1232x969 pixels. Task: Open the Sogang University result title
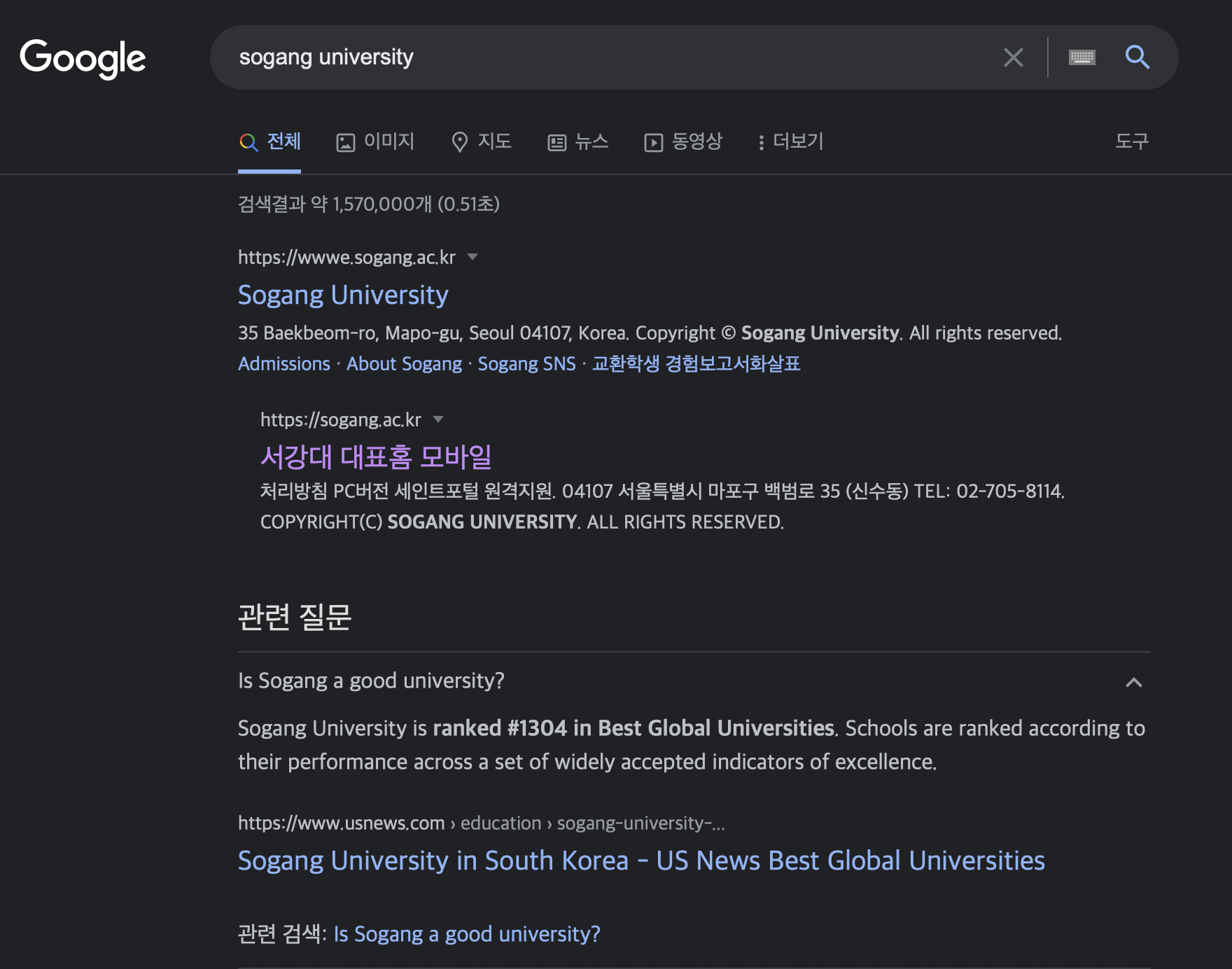click(x=343, y=295)
